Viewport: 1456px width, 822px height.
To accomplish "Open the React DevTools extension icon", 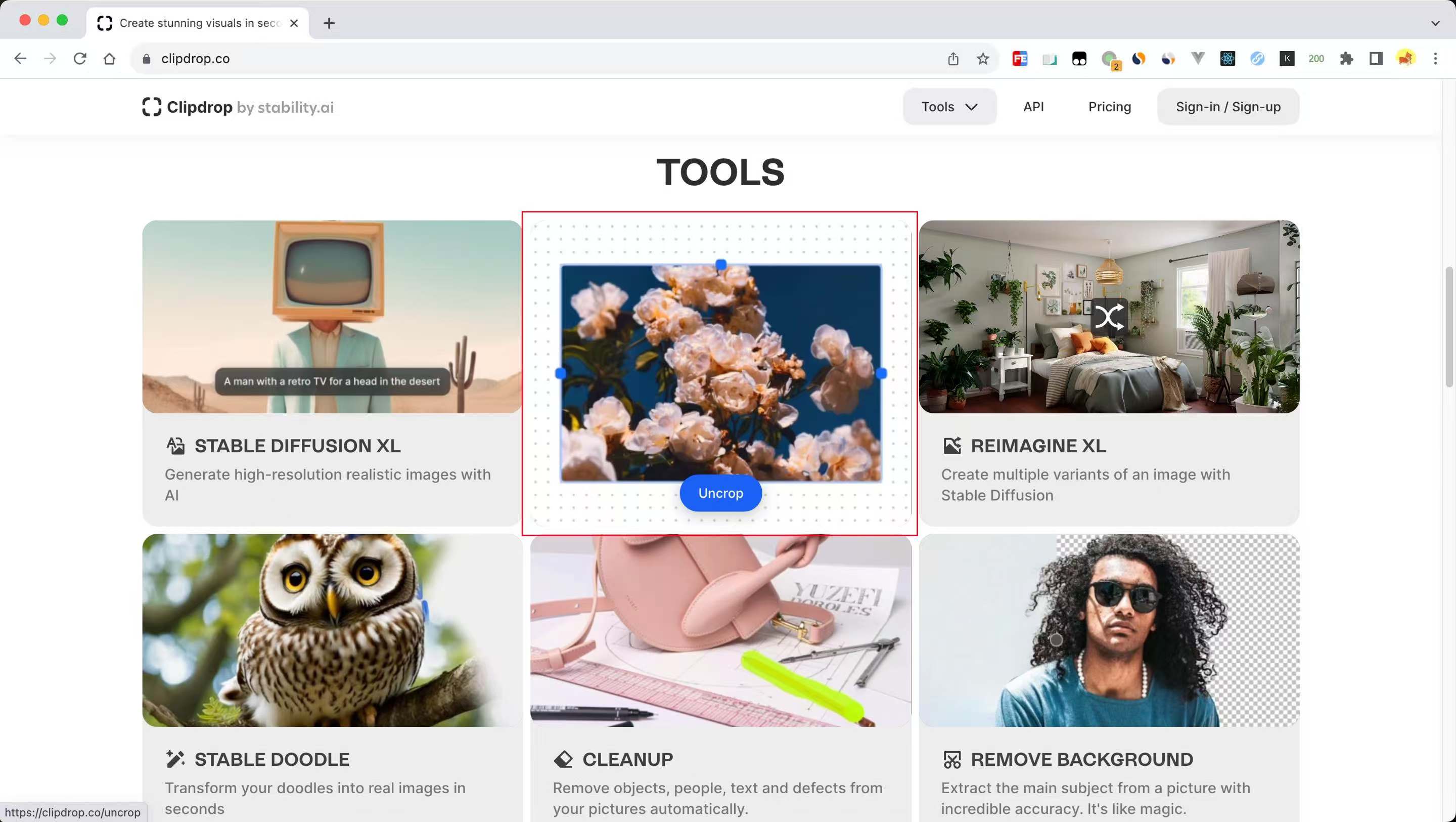I will (1227, 58).
